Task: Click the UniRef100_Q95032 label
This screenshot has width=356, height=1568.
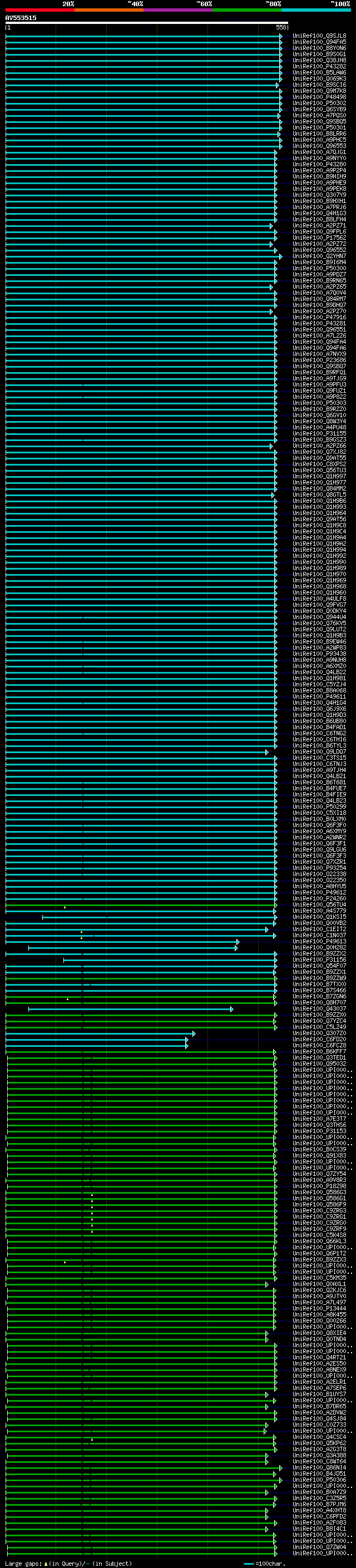Action: pos(319,1064)
